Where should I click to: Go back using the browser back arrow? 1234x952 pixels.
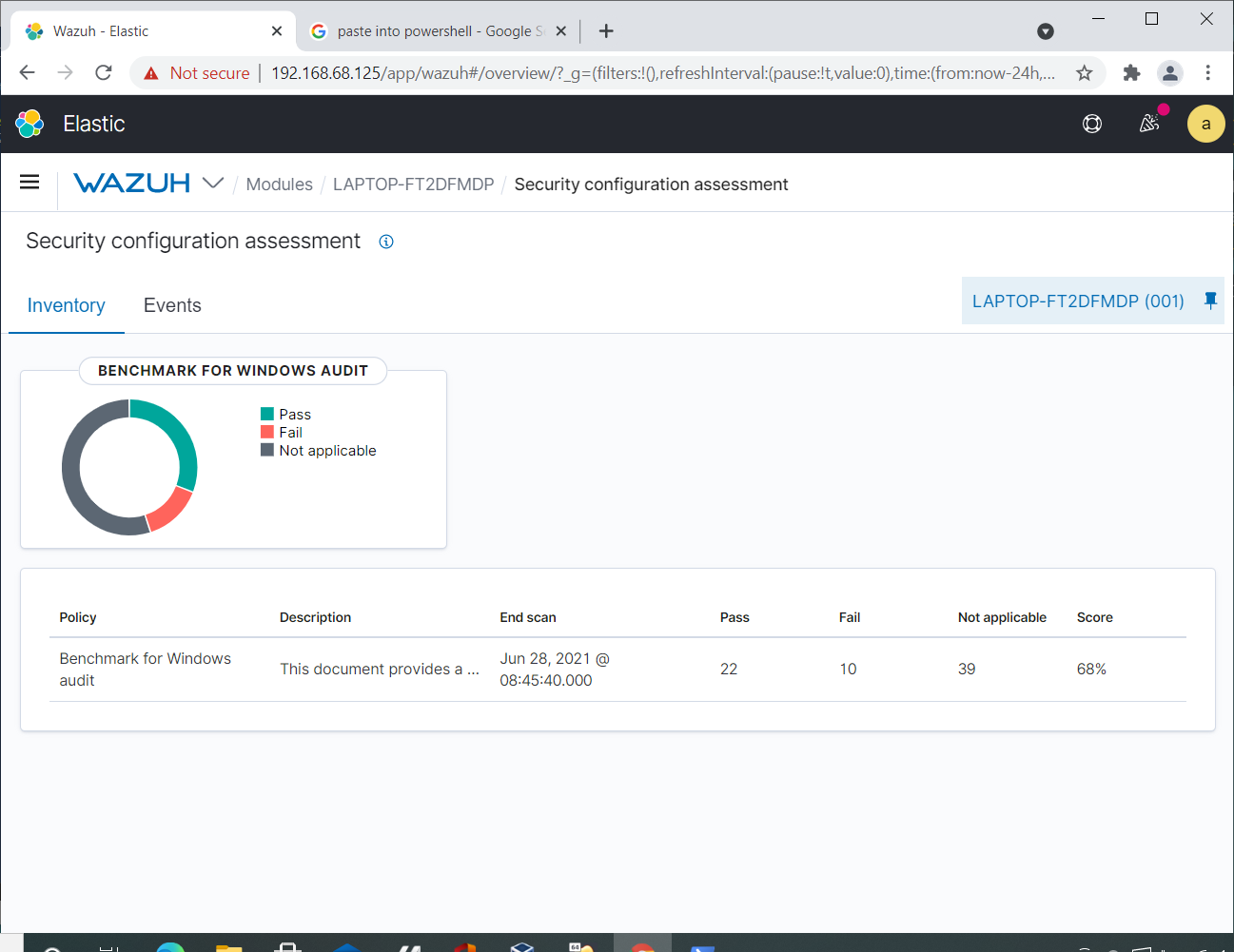27,73
